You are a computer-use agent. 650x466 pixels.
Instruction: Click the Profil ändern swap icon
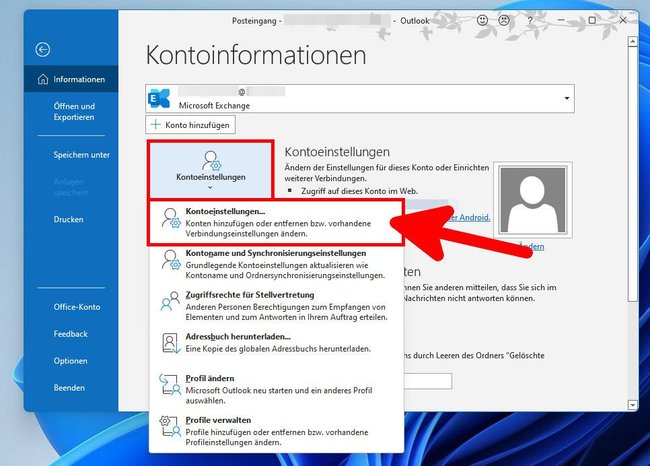pos(170,385)
